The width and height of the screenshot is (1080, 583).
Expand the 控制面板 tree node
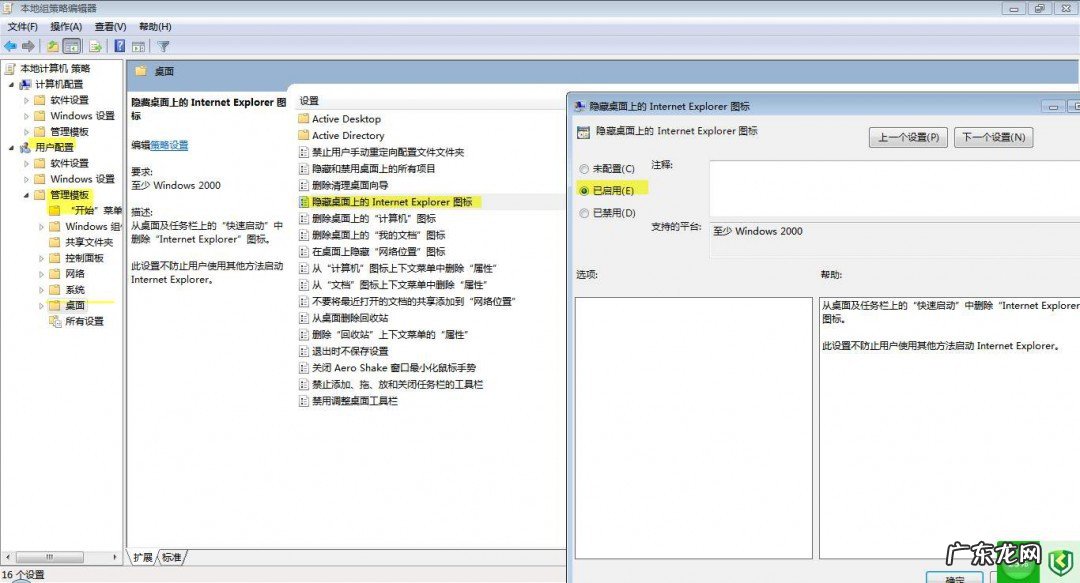41,258
